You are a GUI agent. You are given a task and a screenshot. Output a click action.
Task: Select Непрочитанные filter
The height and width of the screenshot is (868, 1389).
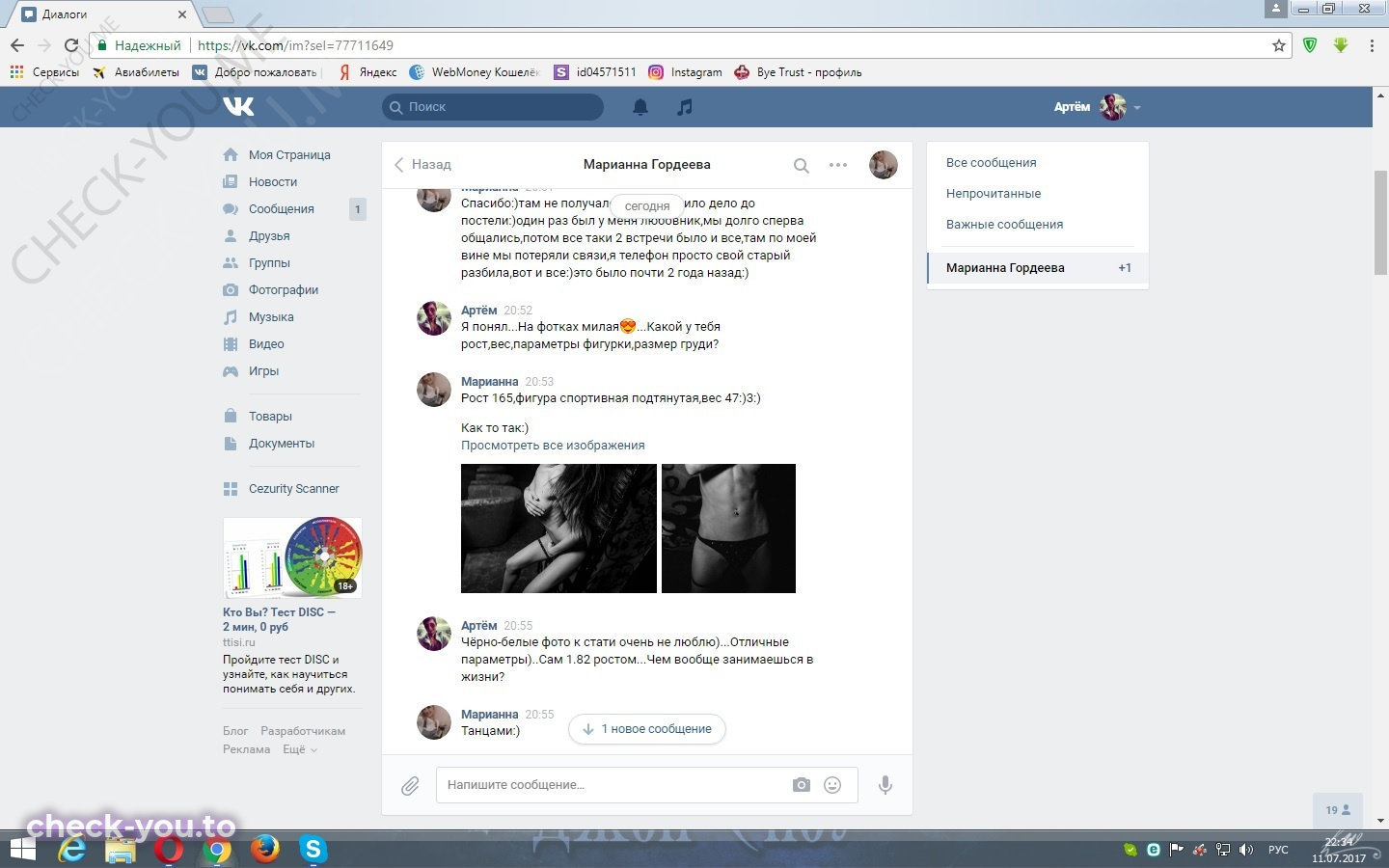(x=994, y=193)
